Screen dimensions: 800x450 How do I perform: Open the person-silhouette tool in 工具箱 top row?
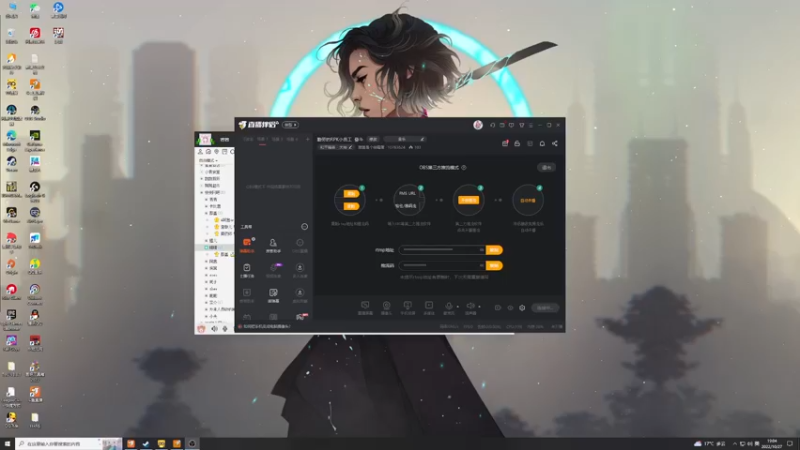(x=273, y=244)
